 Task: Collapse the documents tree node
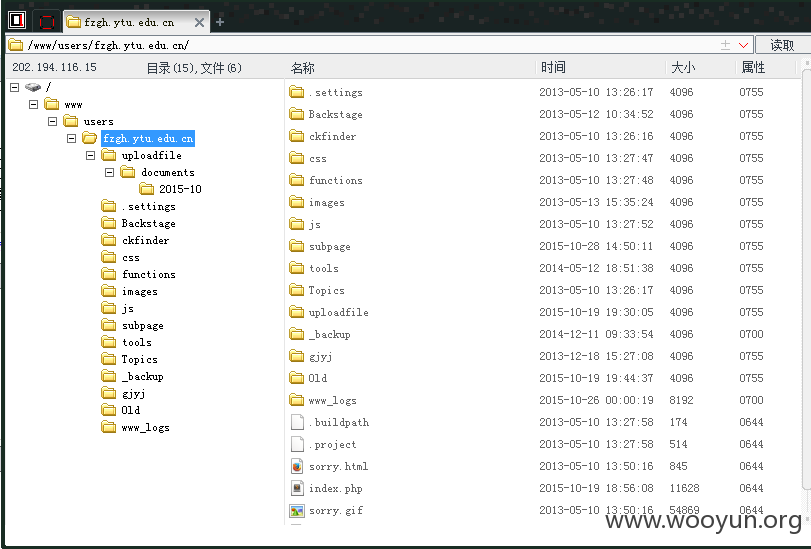110,172
